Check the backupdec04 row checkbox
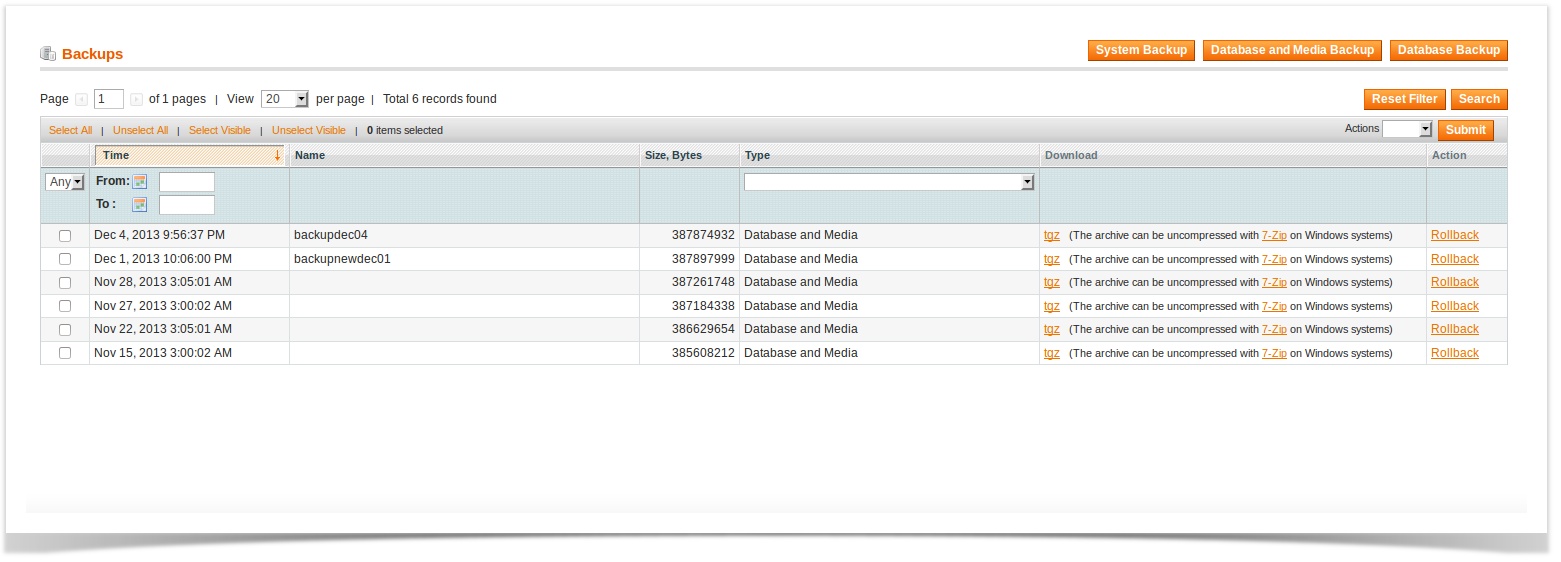1561x562 pixels. (65, 236)
